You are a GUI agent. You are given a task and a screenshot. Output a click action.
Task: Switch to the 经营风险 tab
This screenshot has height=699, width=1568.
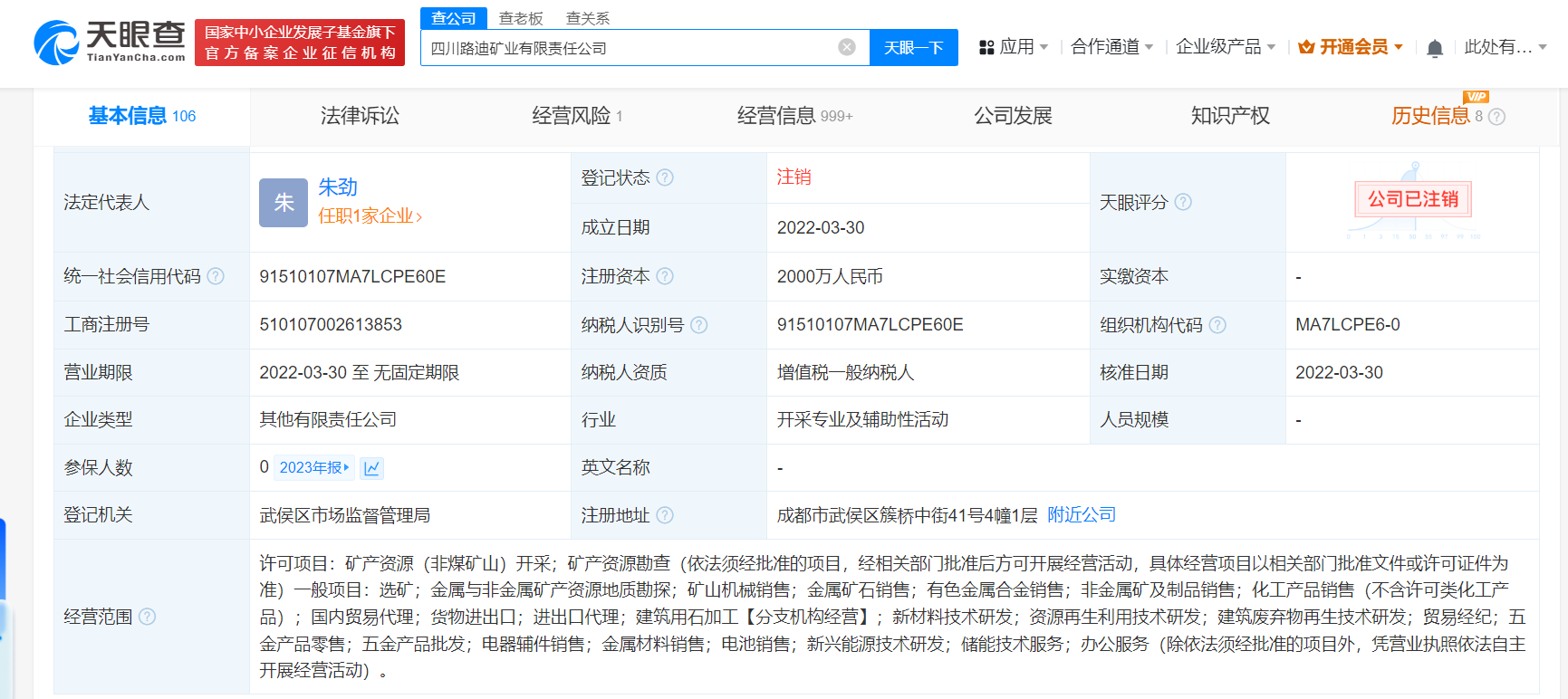coord(577,116)
